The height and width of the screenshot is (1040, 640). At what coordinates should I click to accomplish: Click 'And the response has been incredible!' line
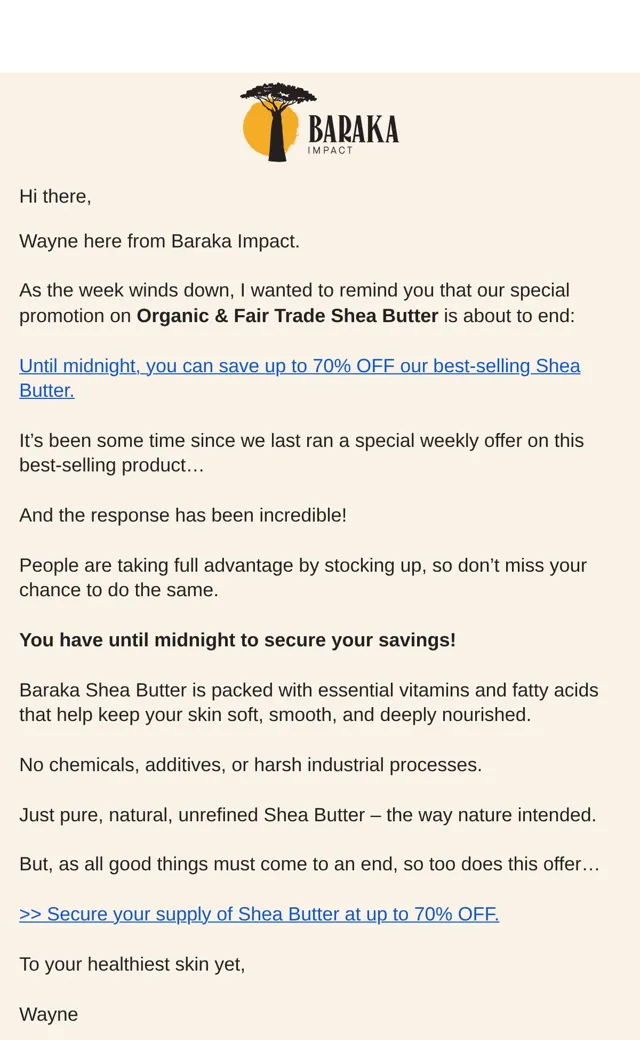(x=183, y=515)
